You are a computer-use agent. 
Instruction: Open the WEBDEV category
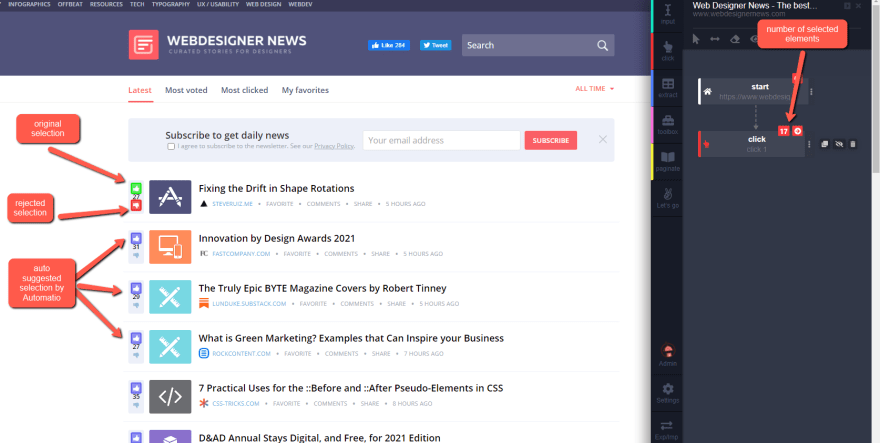click(300, 4)
